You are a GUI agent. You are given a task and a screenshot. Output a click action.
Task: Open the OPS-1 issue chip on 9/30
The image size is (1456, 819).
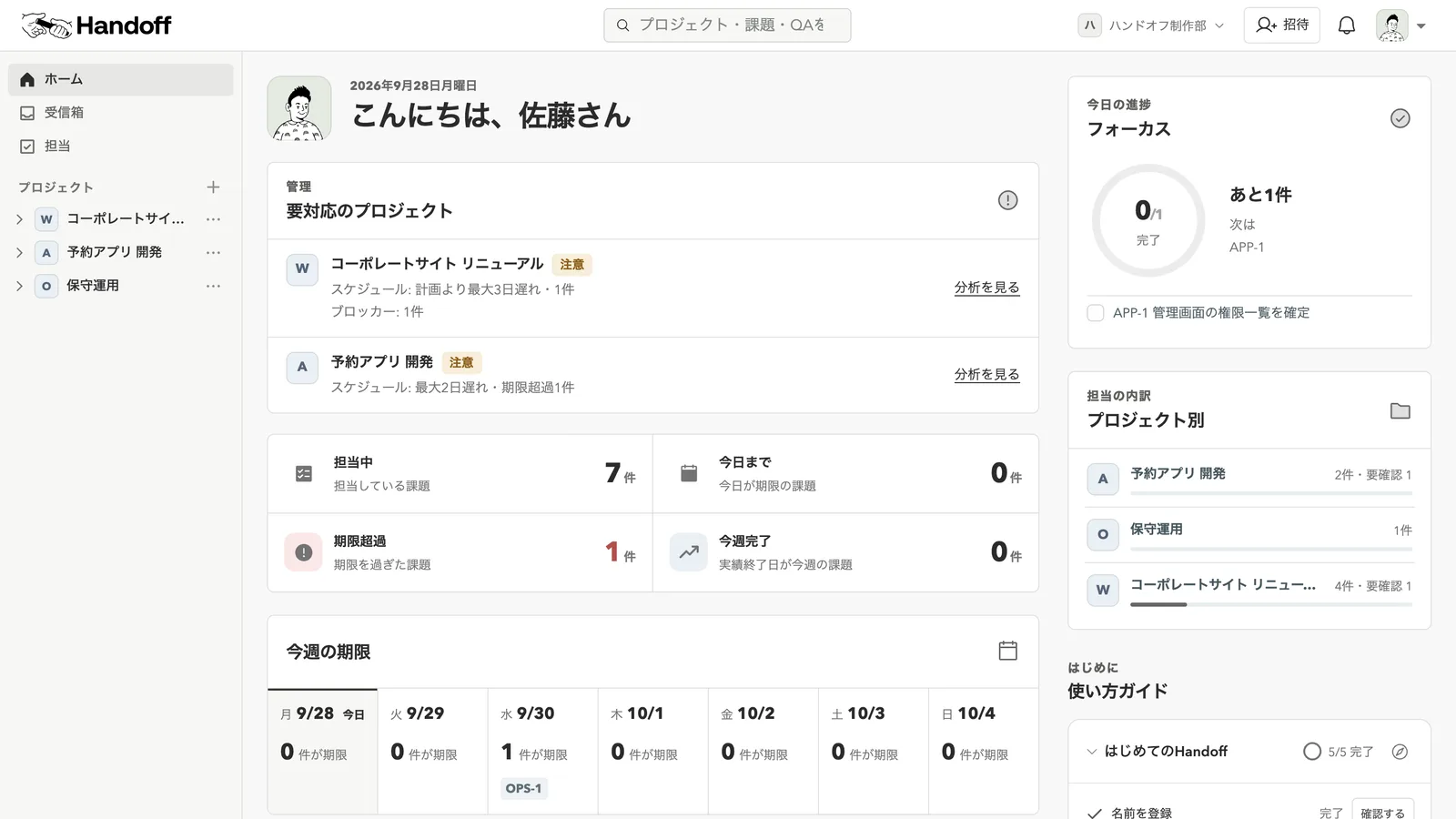coord(523,789)
